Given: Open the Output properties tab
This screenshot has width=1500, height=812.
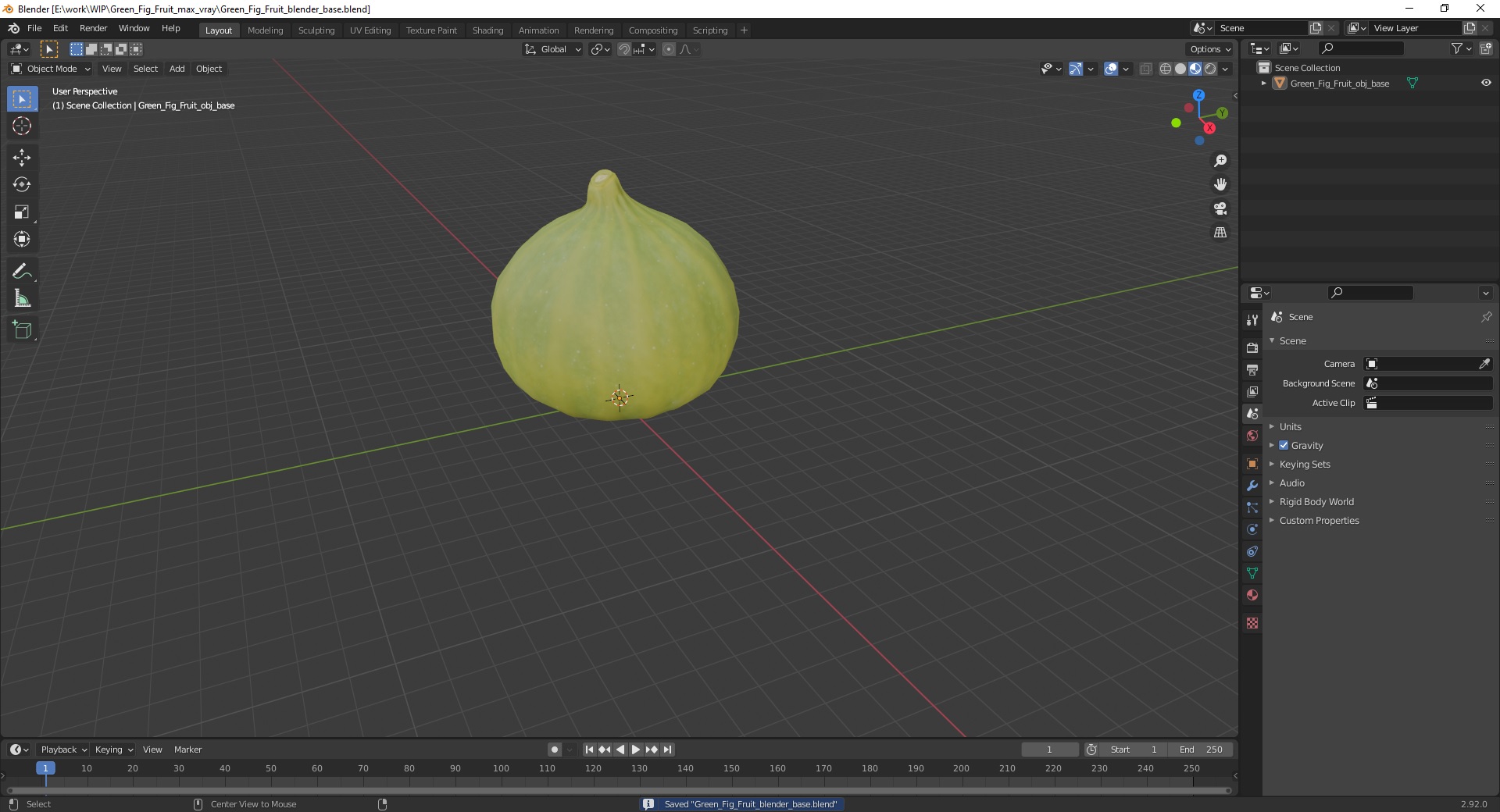Looking at the screenshot, I should pyautogui.click(x=1252, y=369).
